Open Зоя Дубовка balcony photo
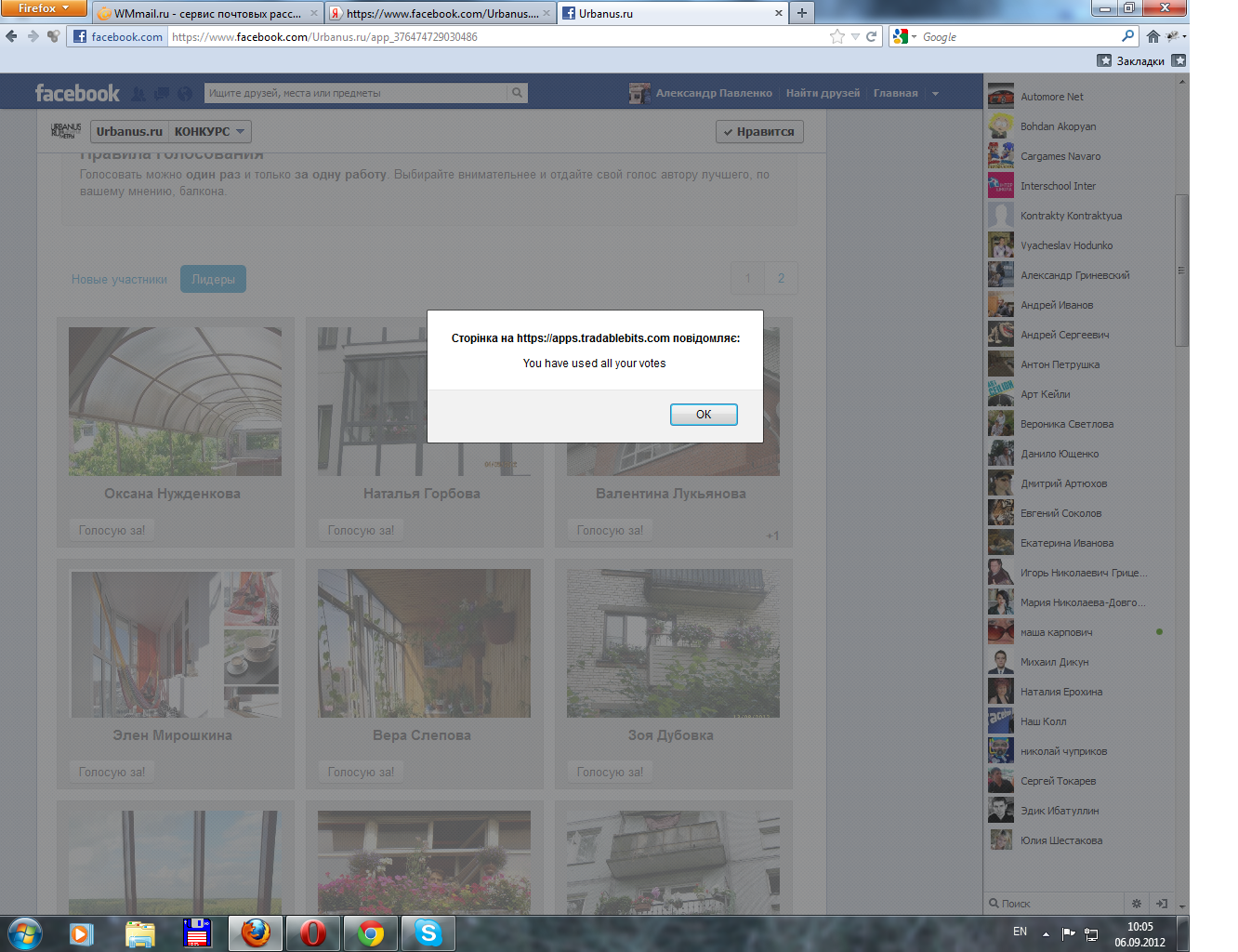1238x952 pixels. 673,643
